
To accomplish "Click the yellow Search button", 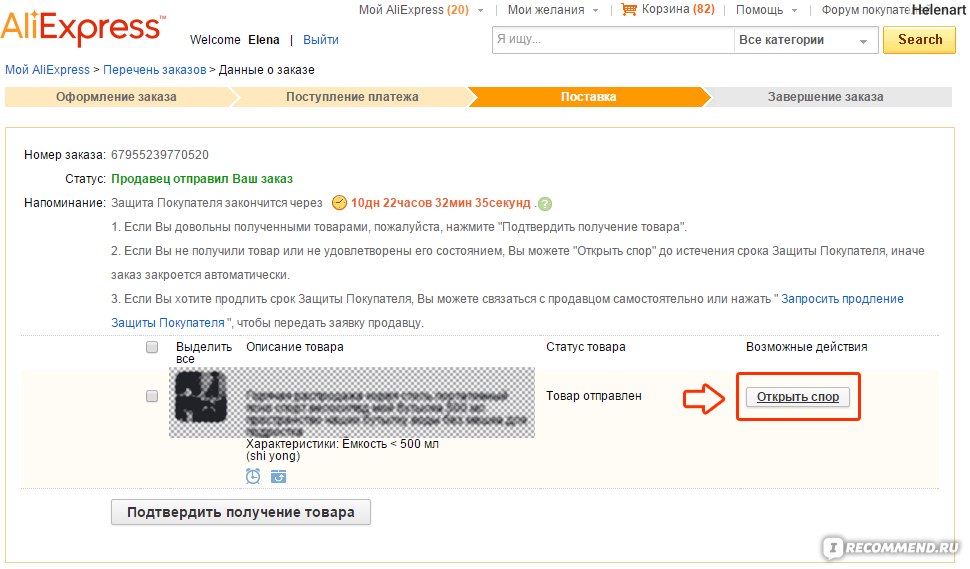I will coord(919,40).
